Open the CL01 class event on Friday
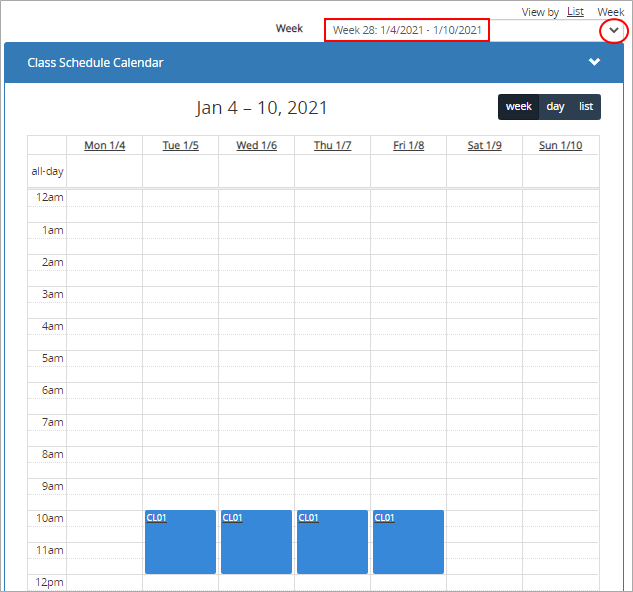Image resolution: width=633 pixels, height=592 pixels. (408, 542)
